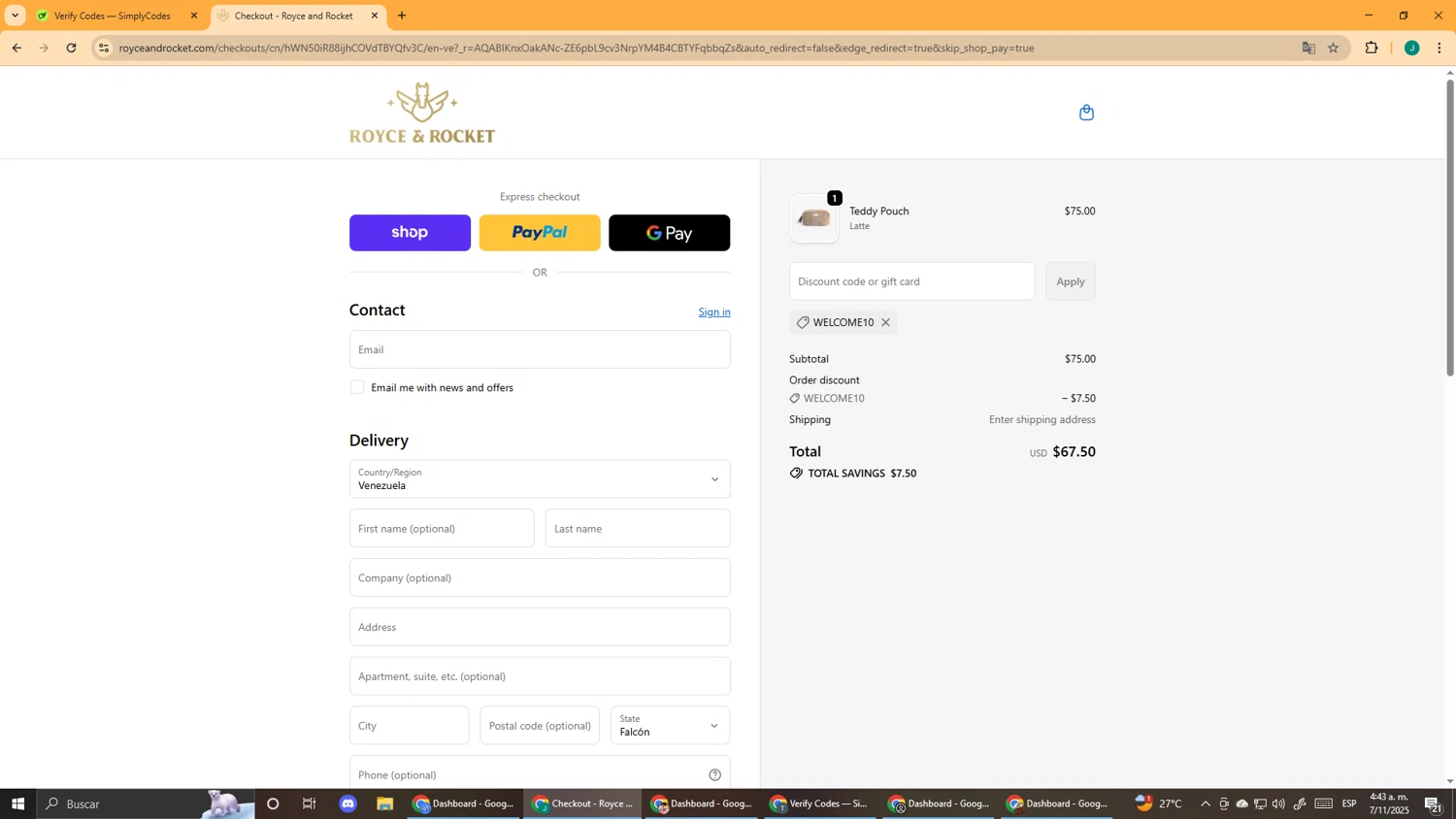The image size is (1456, 819).
Task: Select the Teddy Pouch product thumbnail
Action: (x=813, y=218)
